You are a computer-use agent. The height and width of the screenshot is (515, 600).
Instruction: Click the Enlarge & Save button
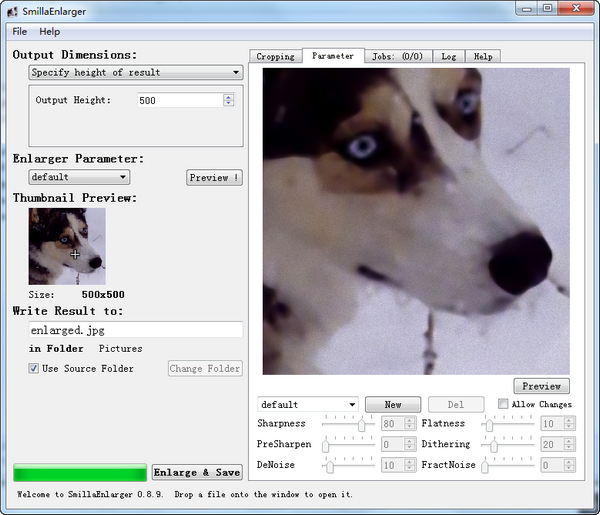[197, 472]
